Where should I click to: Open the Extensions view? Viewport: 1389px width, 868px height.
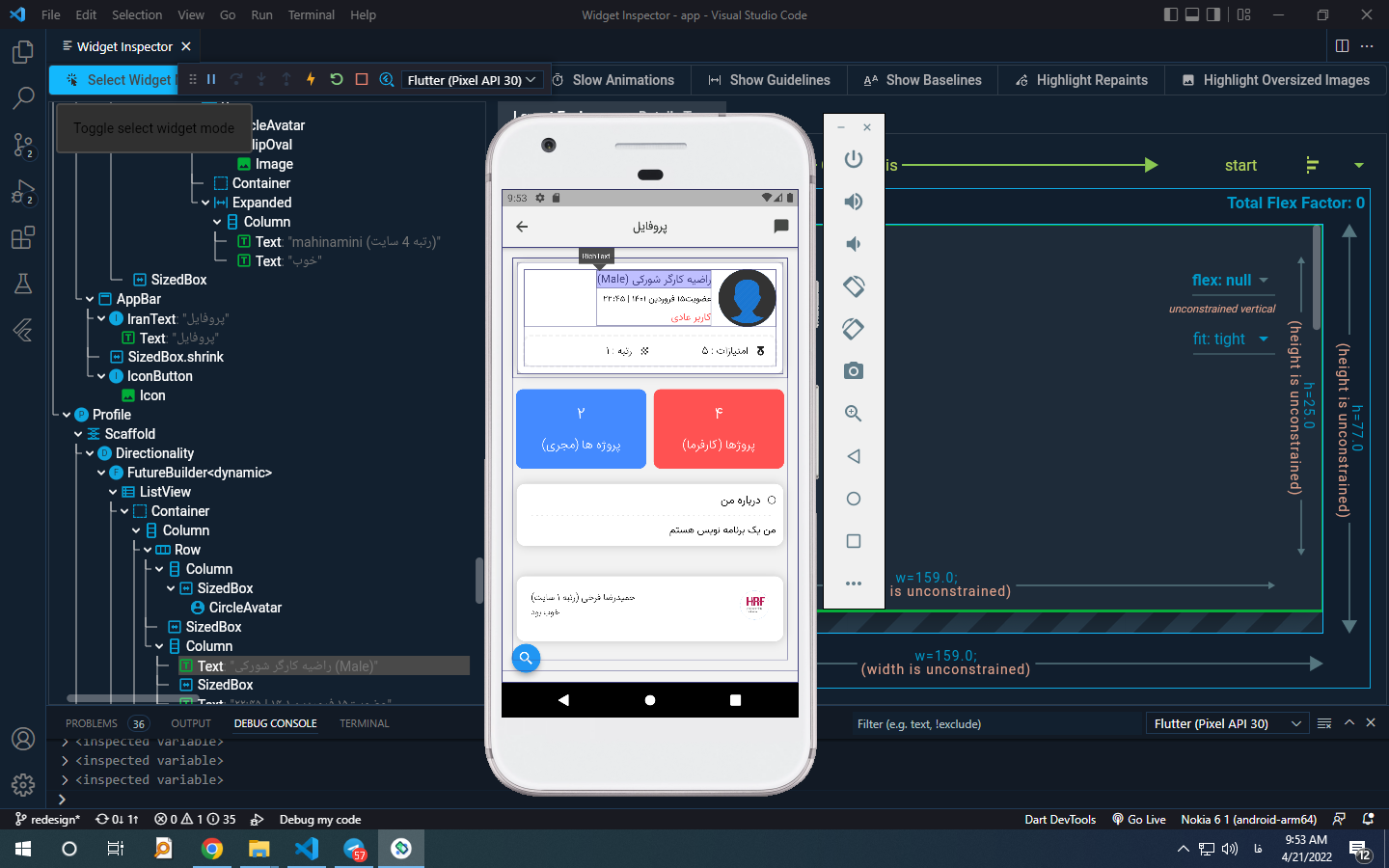pyautogui.click(x=23, y=237)
